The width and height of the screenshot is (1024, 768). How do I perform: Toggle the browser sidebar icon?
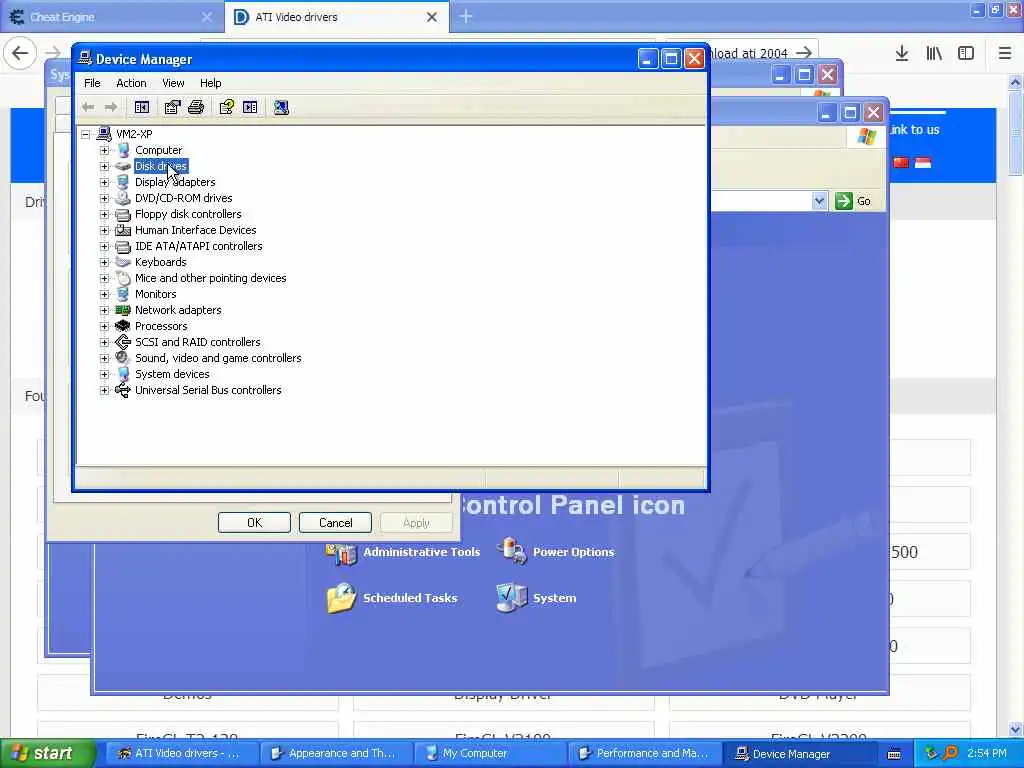[966, 54]
